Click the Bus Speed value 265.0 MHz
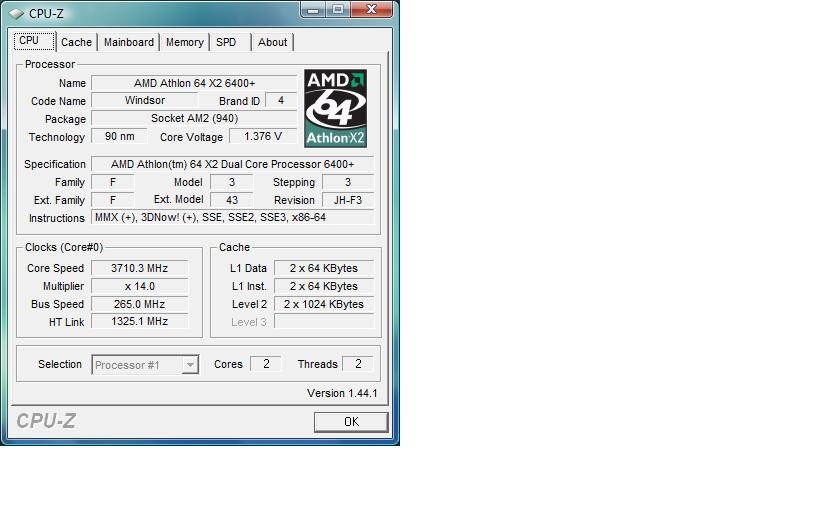Image resolution: width=840 pixels, height=525 pixels. [139, 304]
